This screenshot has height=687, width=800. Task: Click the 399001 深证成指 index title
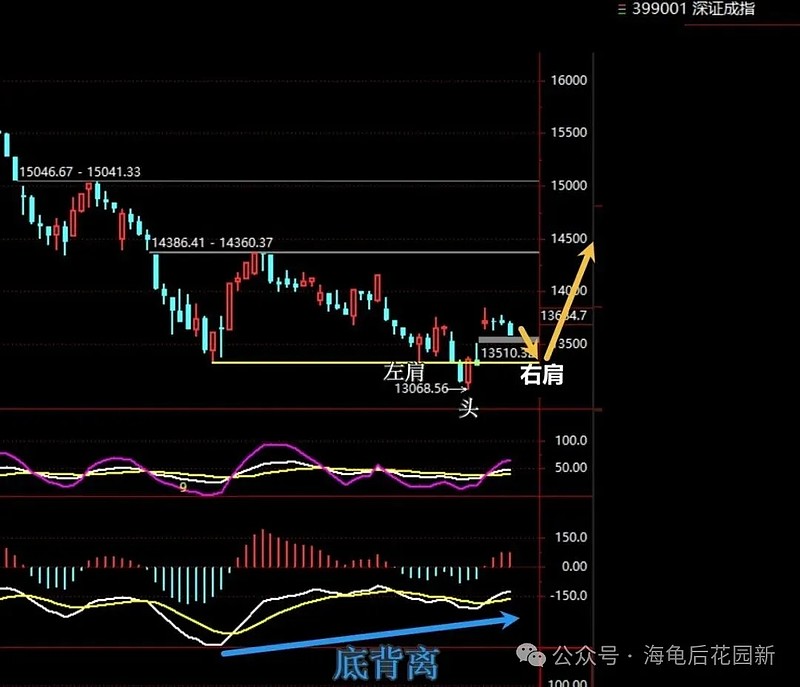[x=693, y=8]
